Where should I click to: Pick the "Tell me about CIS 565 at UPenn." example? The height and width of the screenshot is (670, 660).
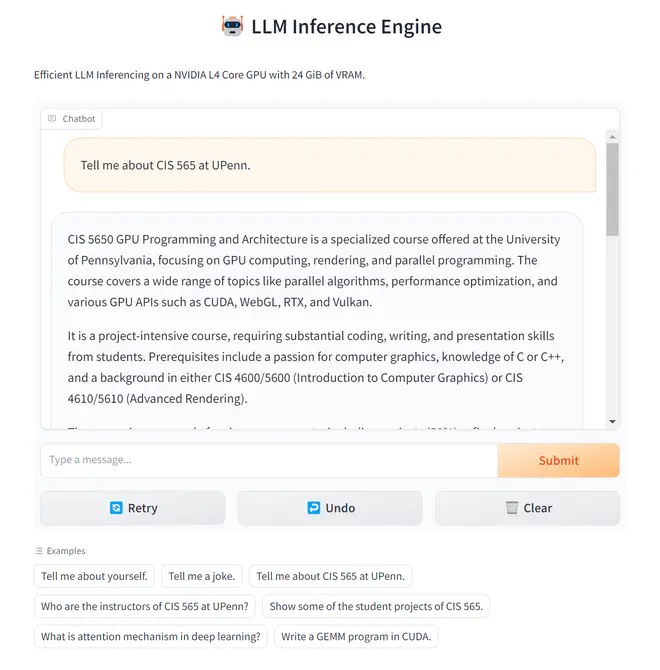330,576
